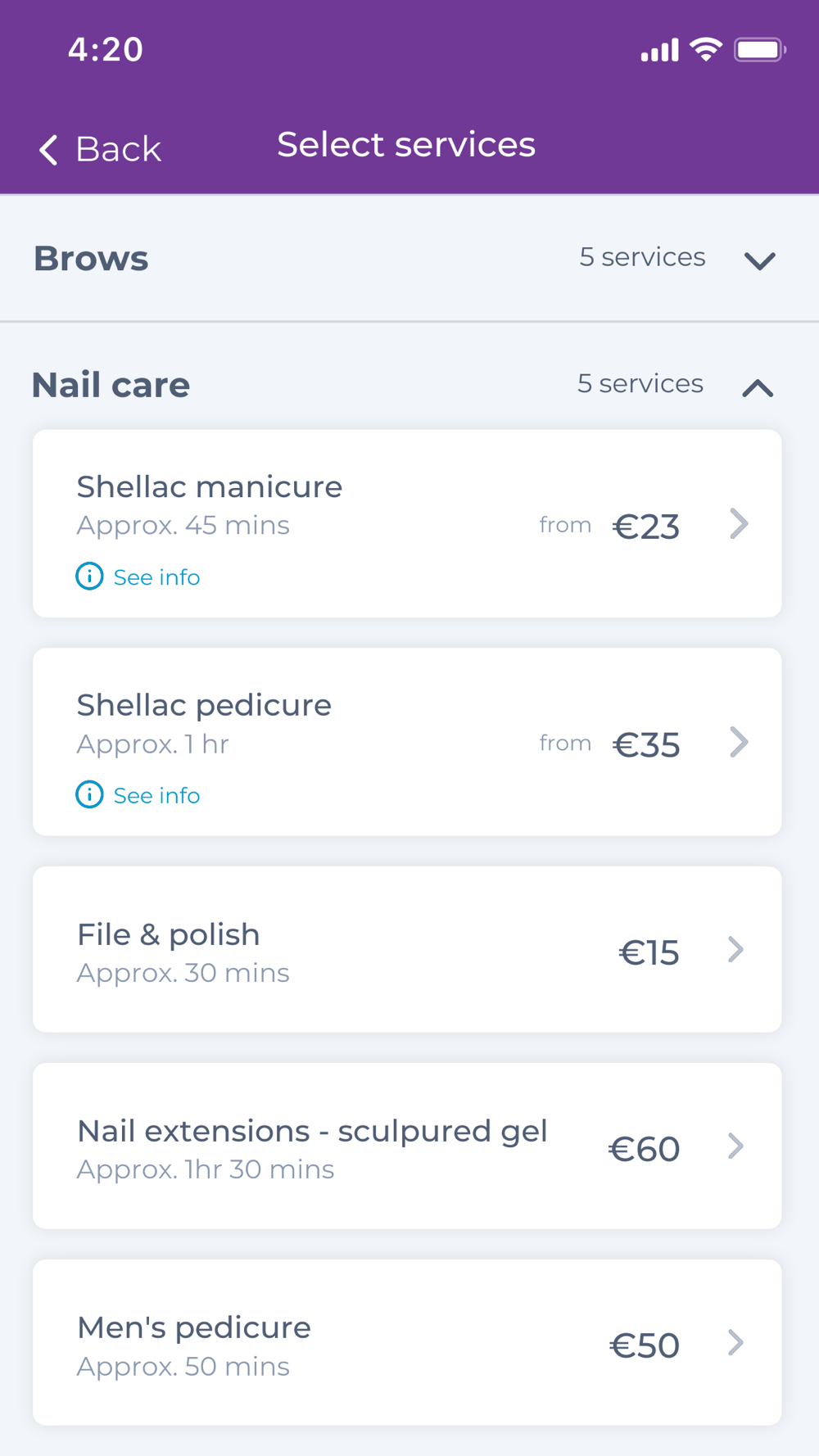Go back using the Back label

(118, 149)
